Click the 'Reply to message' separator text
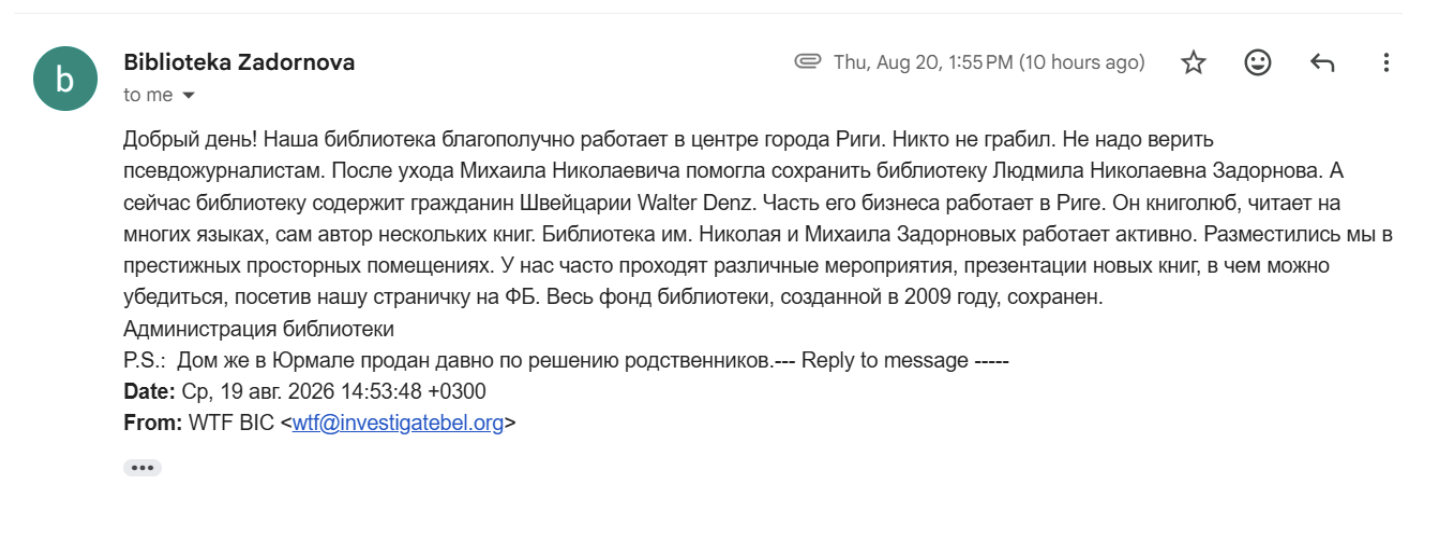Viewport: 1438px width, 538px height. click(x=885, y=360)
